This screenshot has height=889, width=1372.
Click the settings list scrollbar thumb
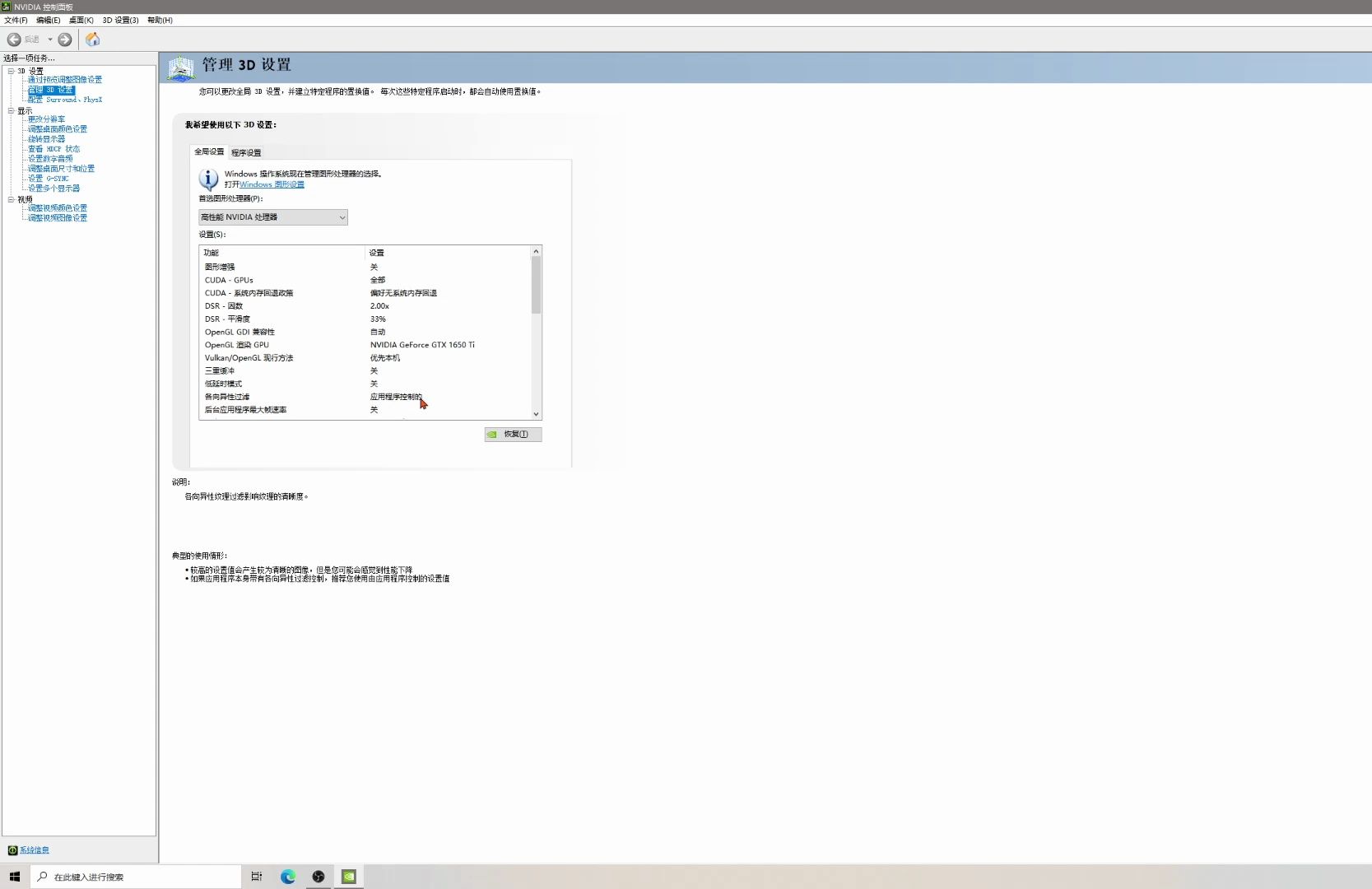click(x=536, y=285)
